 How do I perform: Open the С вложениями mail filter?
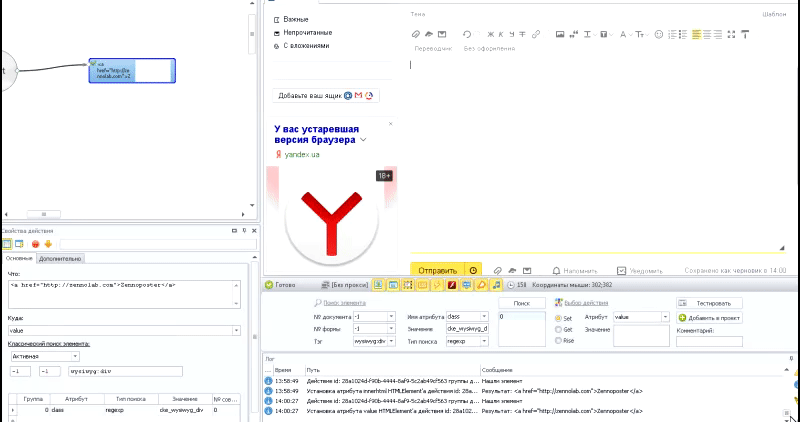[x=306, y=46]
